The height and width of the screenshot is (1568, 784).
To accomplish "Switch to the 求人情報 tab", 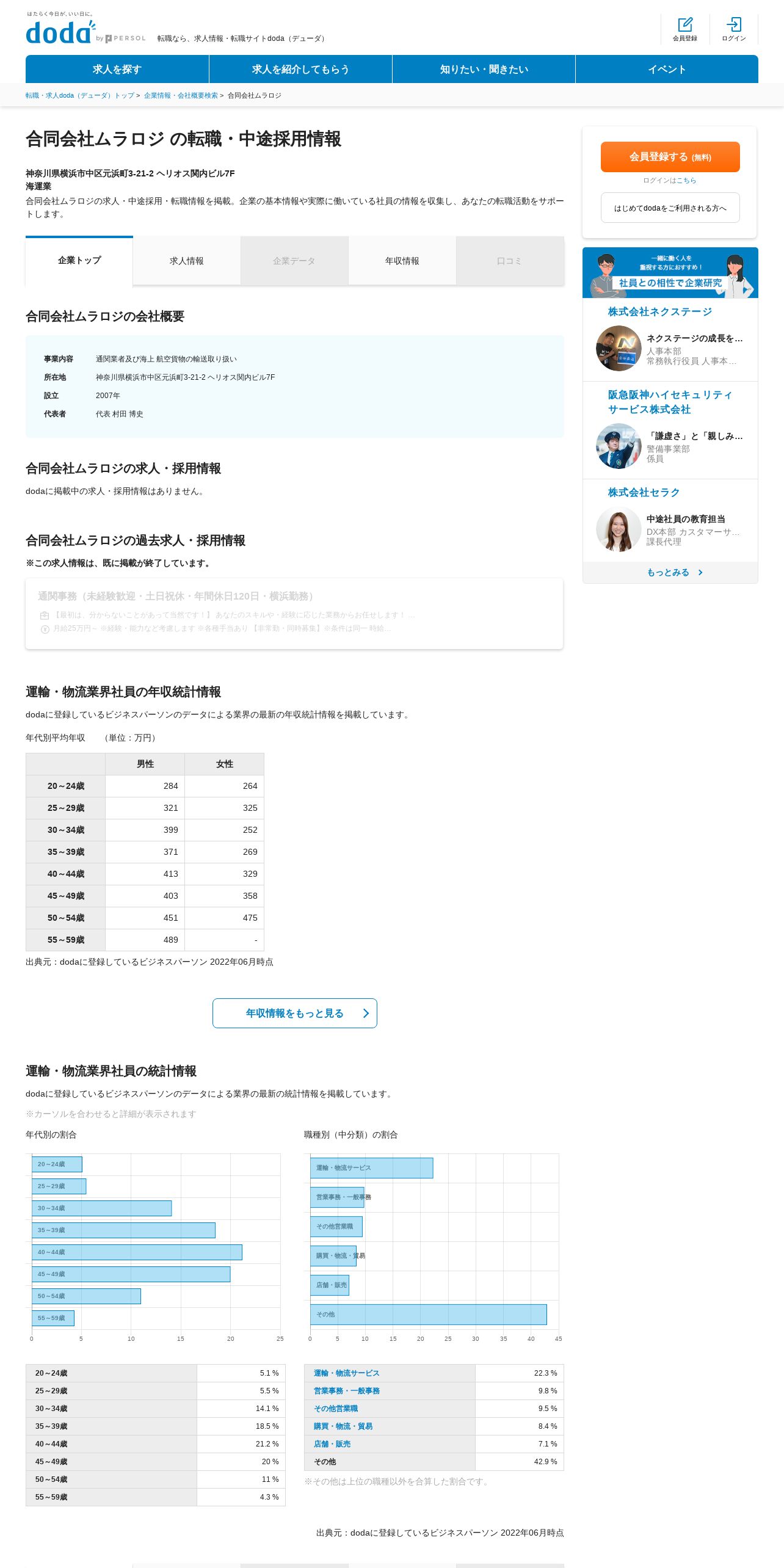I will tap(187, 261).
